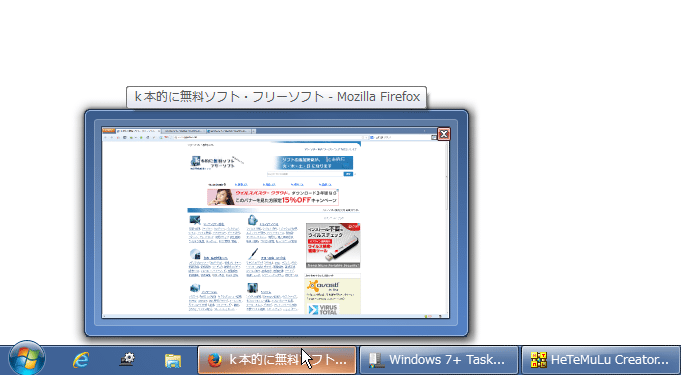Click the site logo at page top left
Screen dimensions: 681x375
pos(213,163)
